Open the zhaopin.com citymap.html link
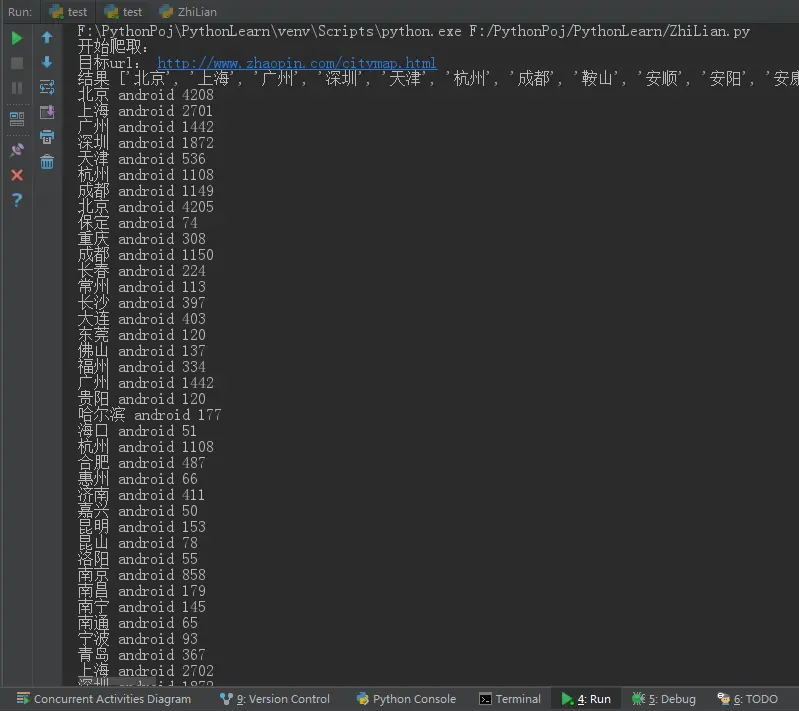This screenshot has width=799, height=711. pyautogui.click(x=297, y=63)
